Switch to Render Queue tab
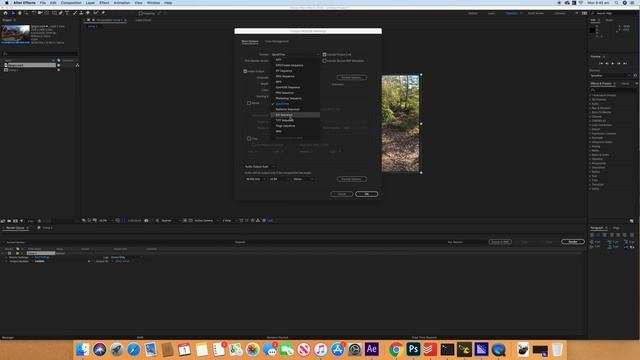The width and height of the screenshot is (640, 360). pyautogui.click(x=15, y=228)
